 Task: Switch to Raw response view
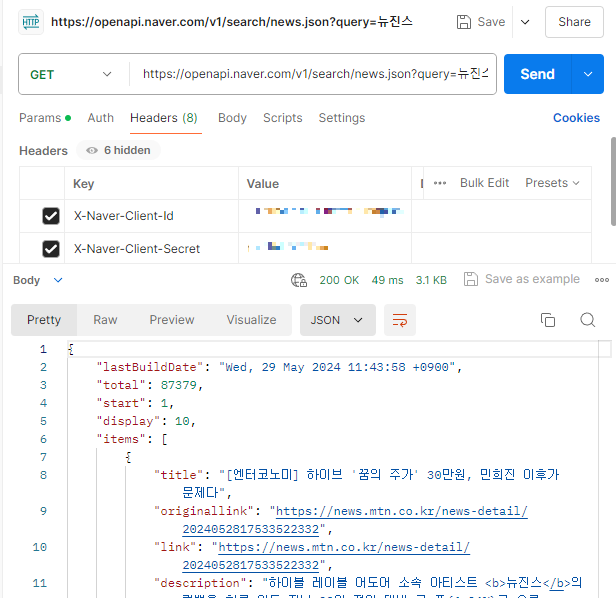[x=105, y=320]
